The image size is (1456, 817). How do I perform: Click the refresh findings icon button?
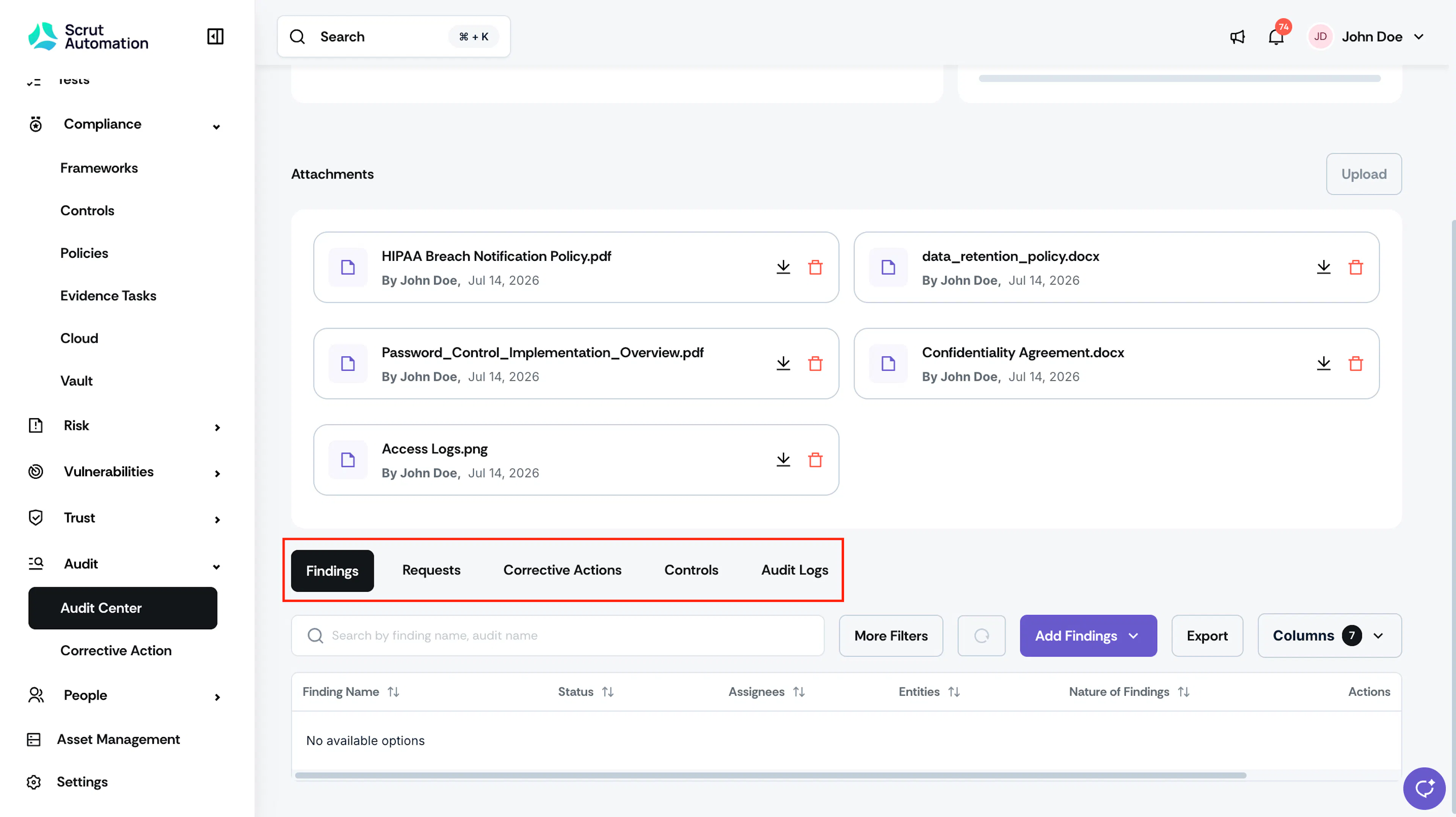pos(981,636)
